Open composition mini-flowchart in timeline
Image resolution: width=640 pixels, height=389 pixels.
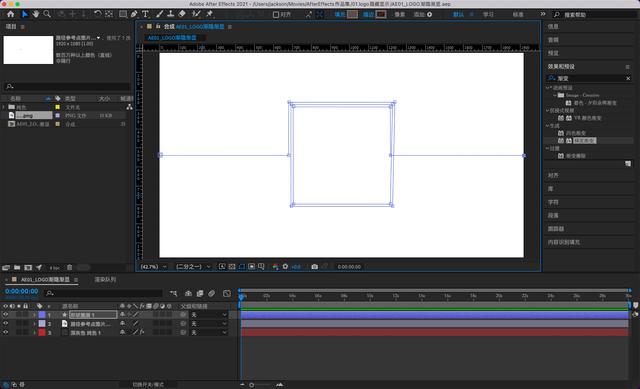(173, 293)
